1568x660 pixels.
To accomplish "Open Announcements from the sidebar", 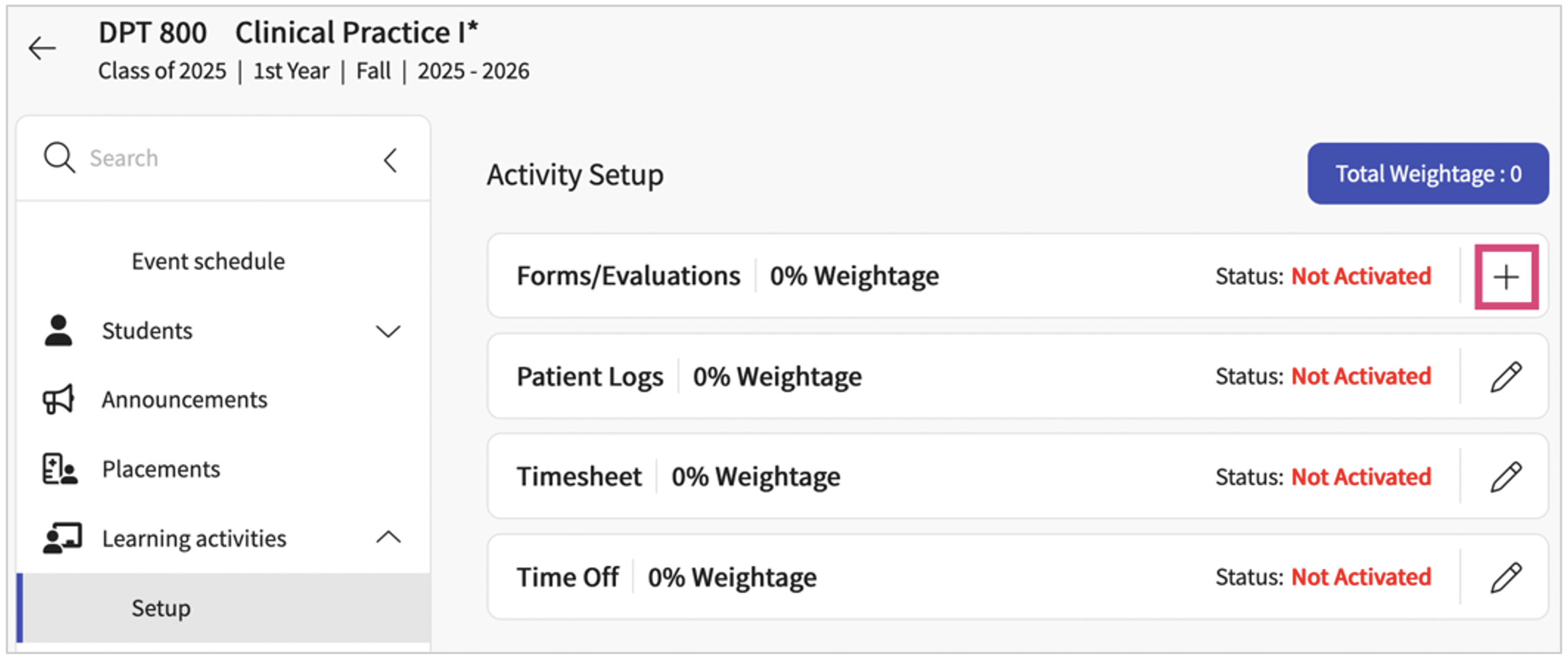I will pos(184,399).
